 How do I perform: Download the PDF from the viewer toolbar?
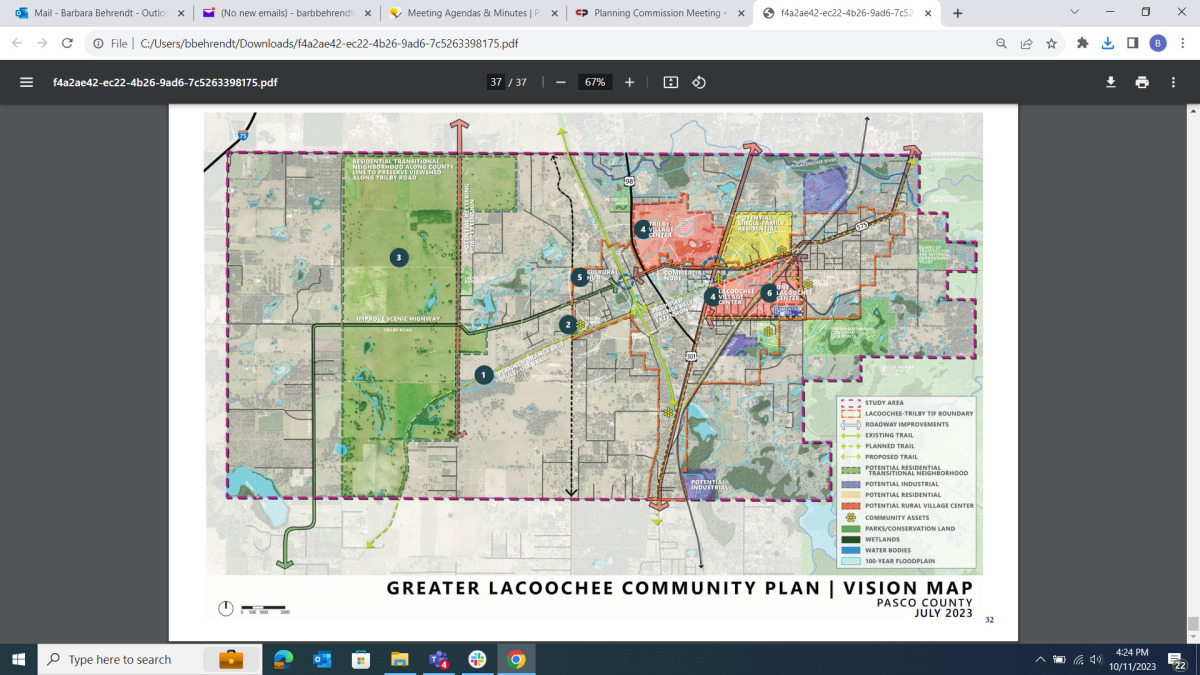click(1110, 82)
